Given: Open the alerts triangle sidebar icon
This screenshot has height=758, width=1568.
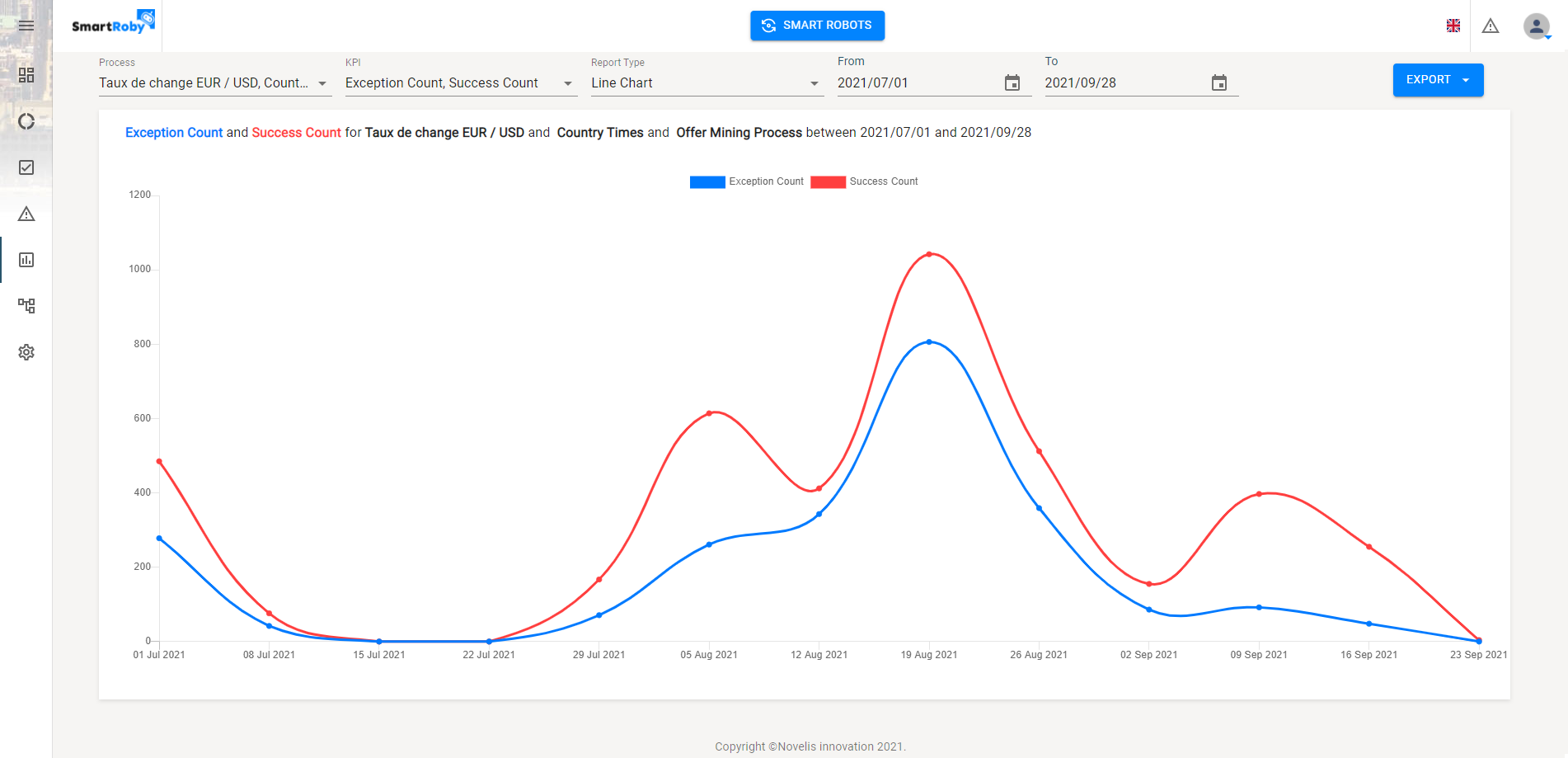Looking at the screenshot, I should (26, 214).
